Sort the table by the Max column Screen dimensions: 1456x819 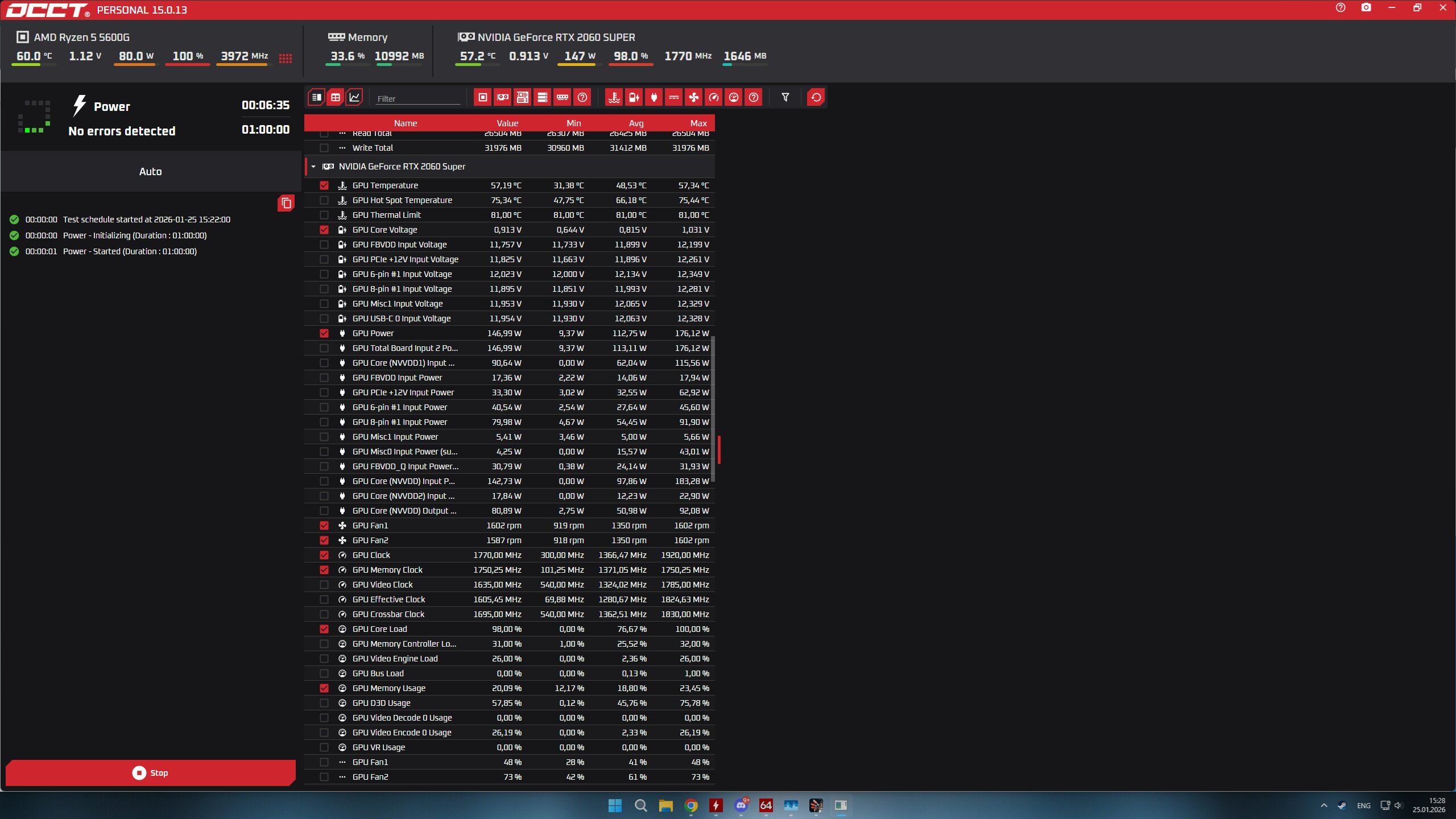tap(698, 123)
